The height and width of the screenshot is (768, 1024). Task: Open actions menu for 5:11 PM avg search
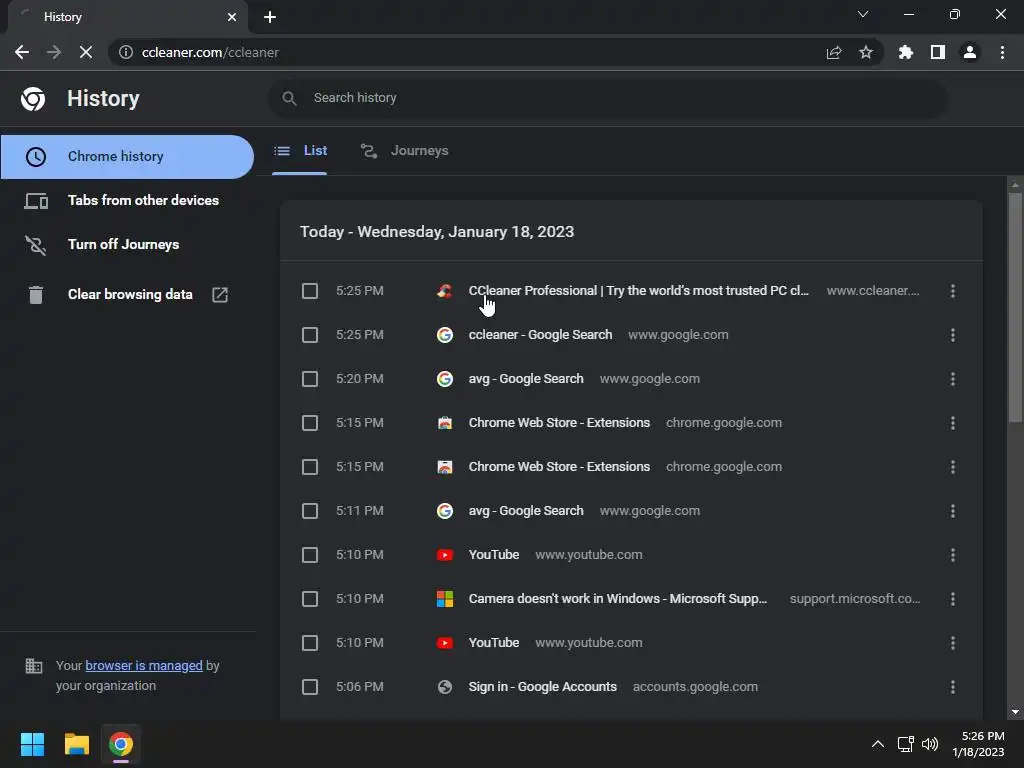[x=953, y=511]
